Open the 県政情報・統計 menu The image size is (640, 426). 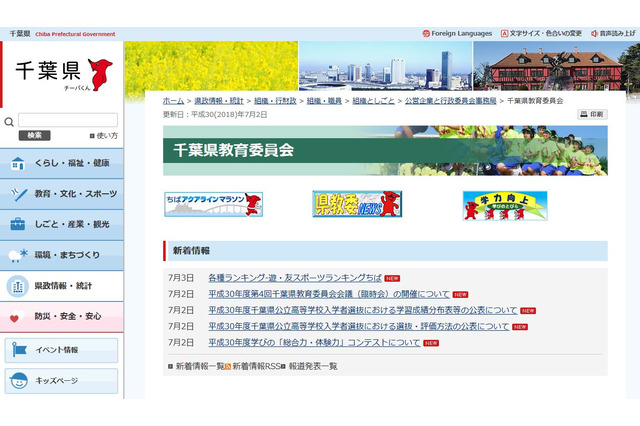62,286
